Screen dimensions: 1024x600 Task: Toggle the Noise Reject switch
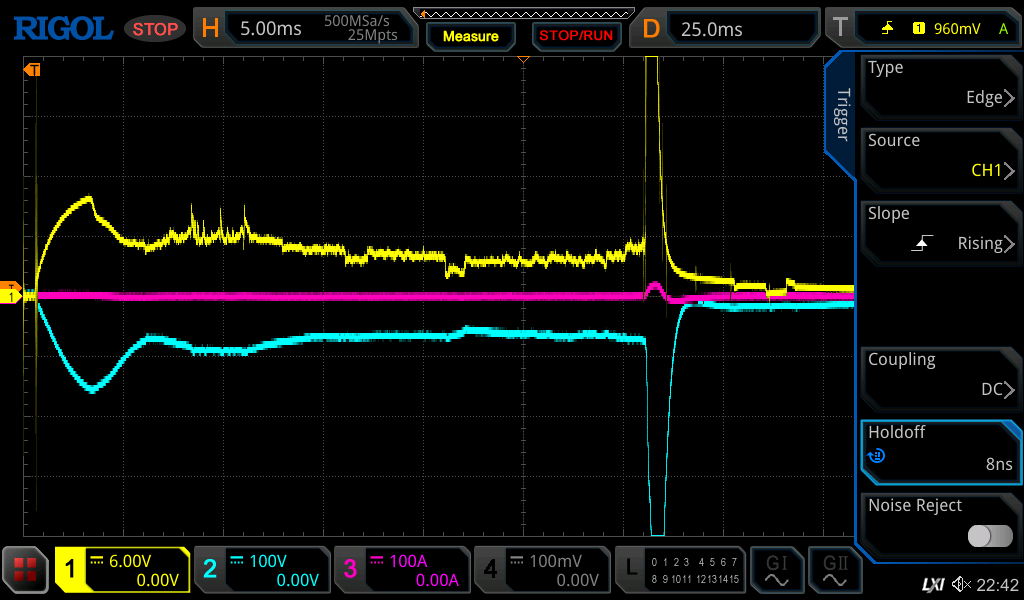tap(989, 536)
